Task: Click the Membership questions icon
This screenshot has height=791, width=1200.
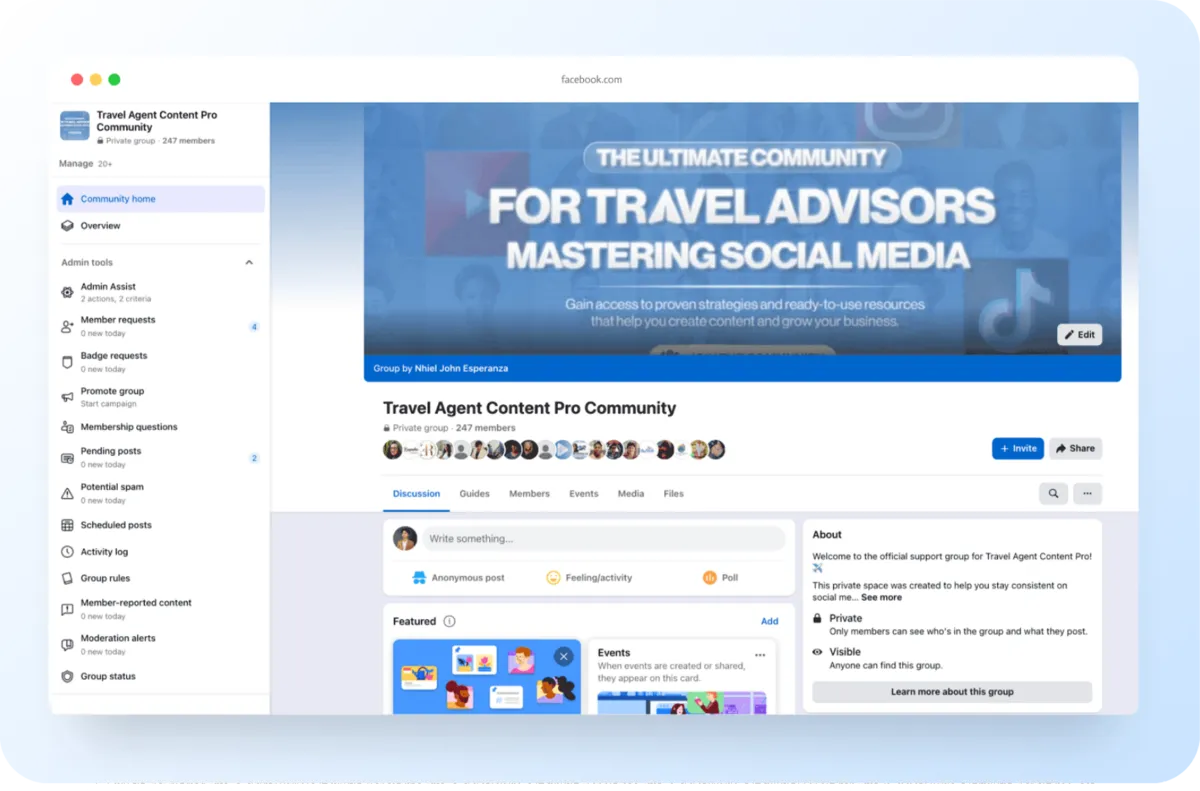Action: tap(67, 427)
